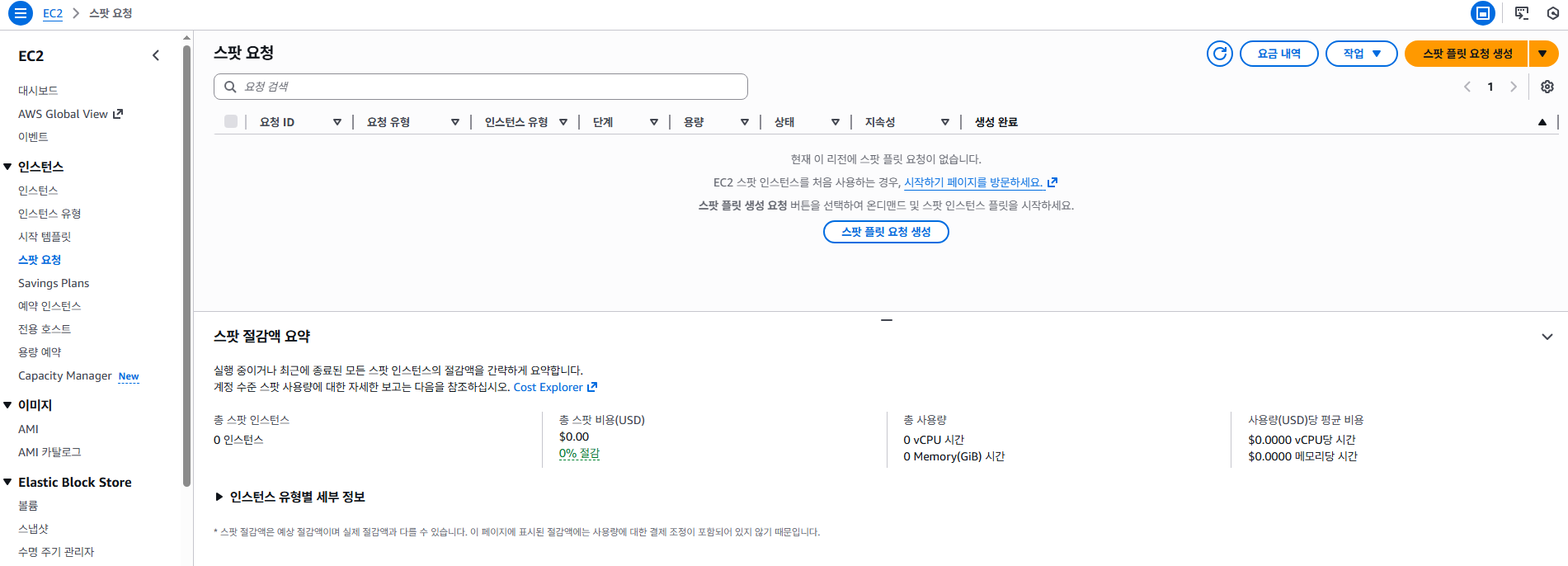Sort by the 요청 ID column arrow
Image resolution: width=1568 pixels, height=566 pixels.
coord(337,122)
